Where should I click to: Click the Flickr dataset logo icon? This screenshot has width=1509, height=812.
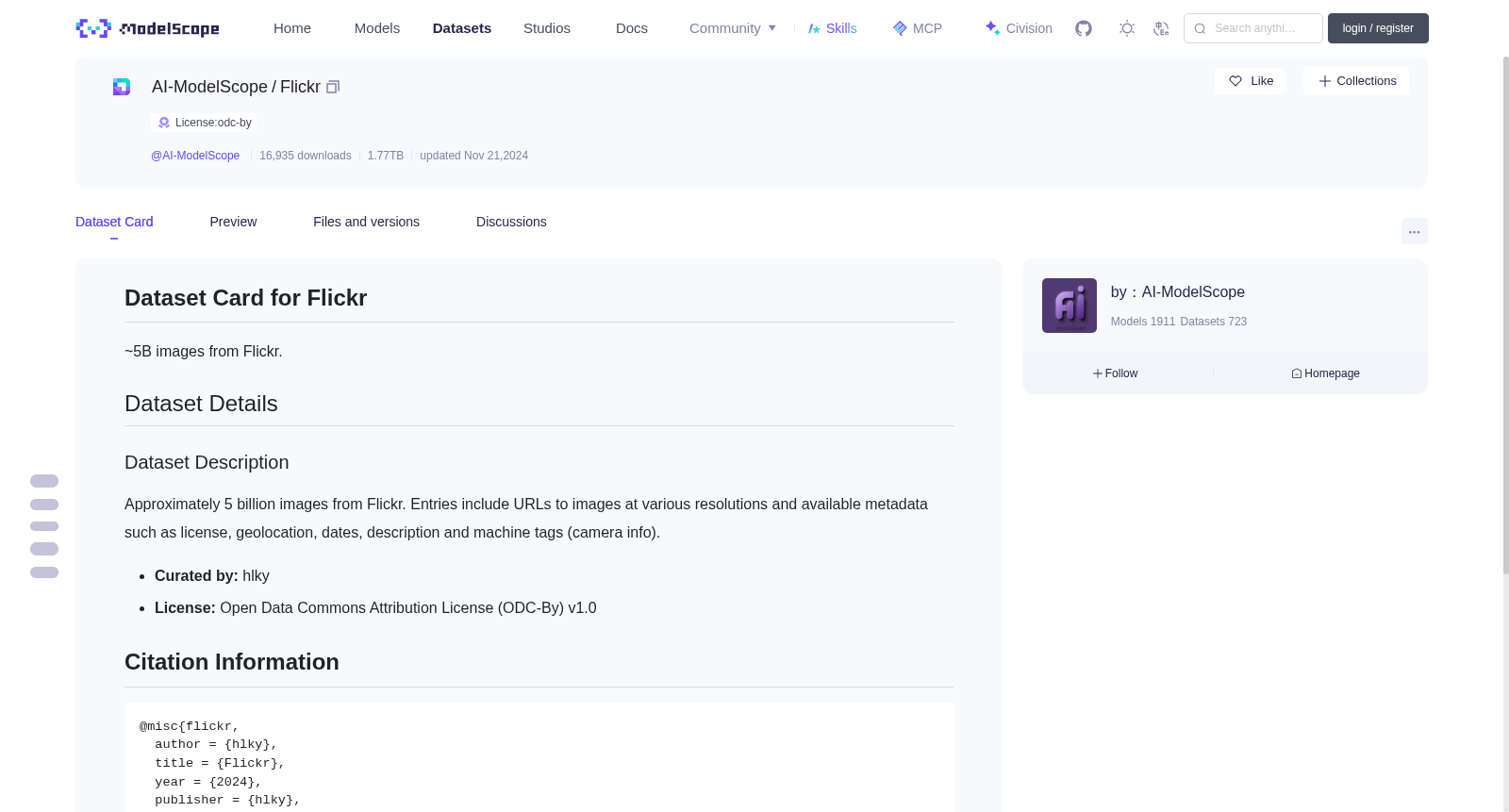[122, 87]
